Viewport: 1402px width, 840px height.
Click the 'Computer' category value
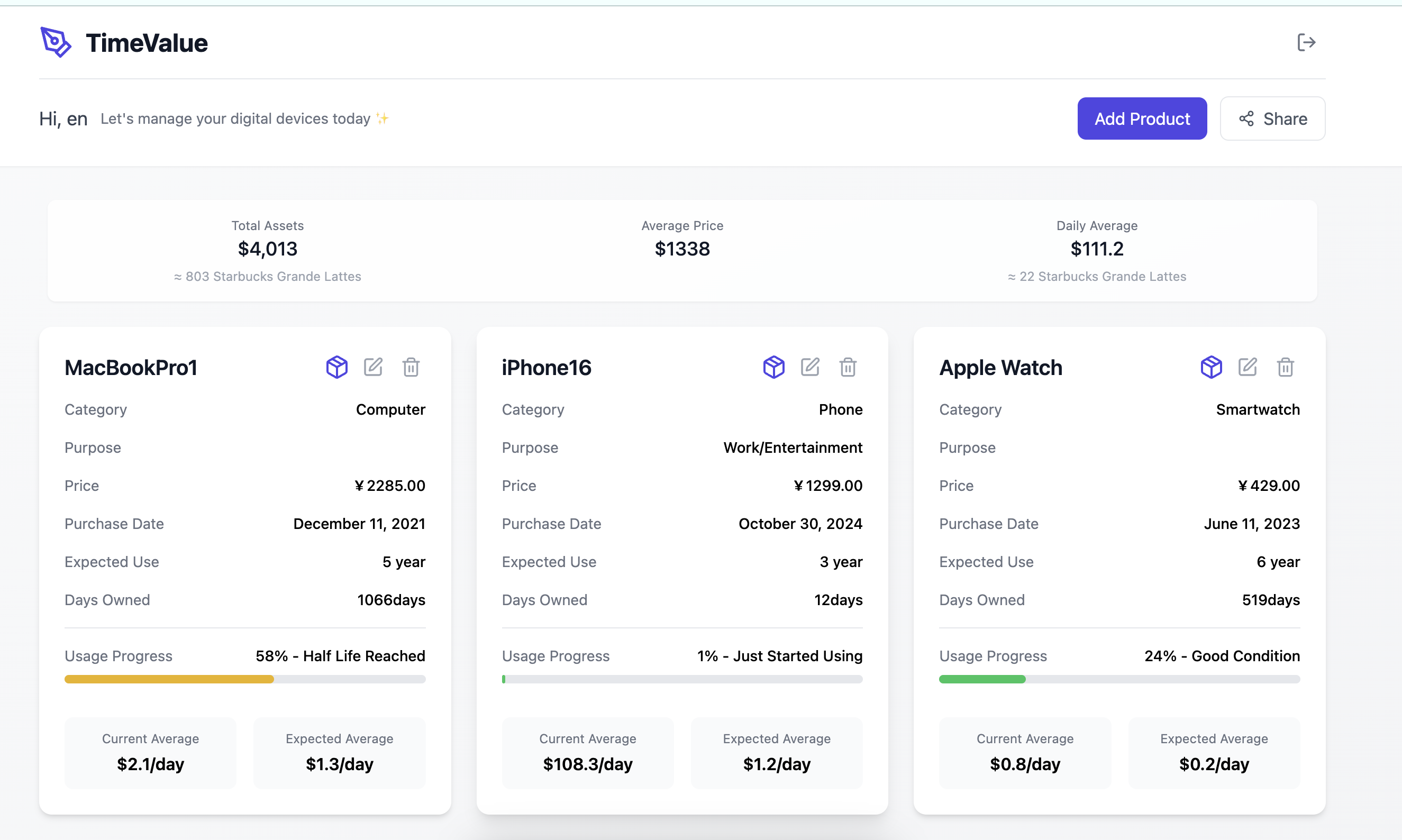[x=390, y=410]
